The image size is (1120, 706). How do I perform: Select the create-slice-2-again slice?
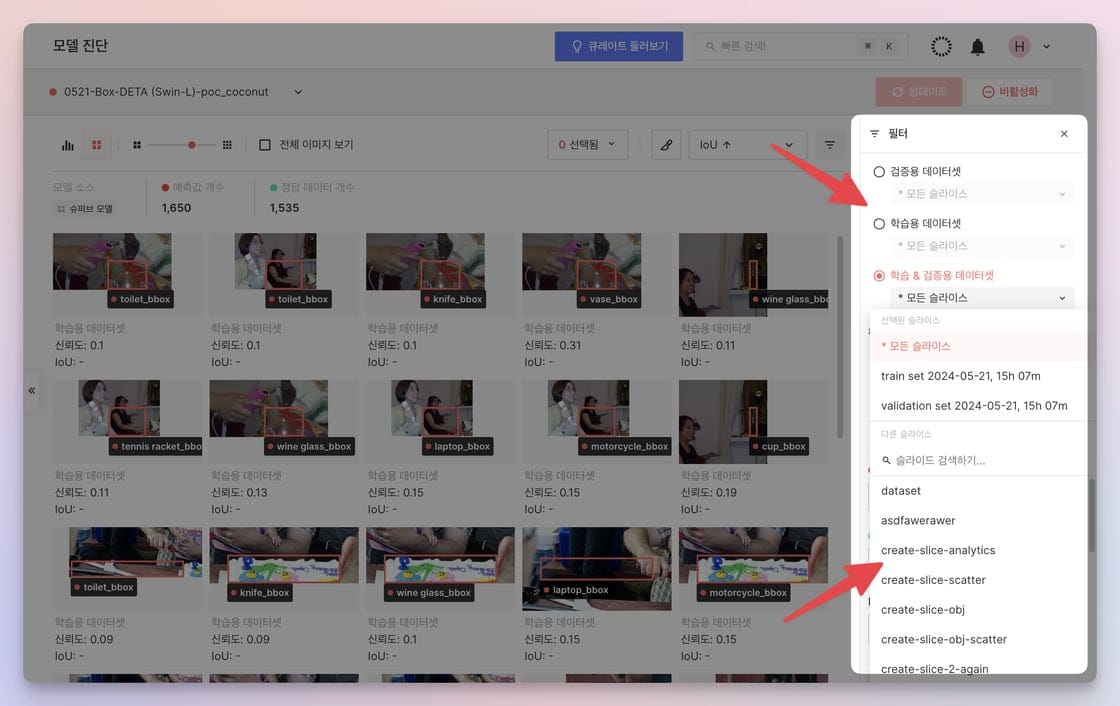pos(977,667)
